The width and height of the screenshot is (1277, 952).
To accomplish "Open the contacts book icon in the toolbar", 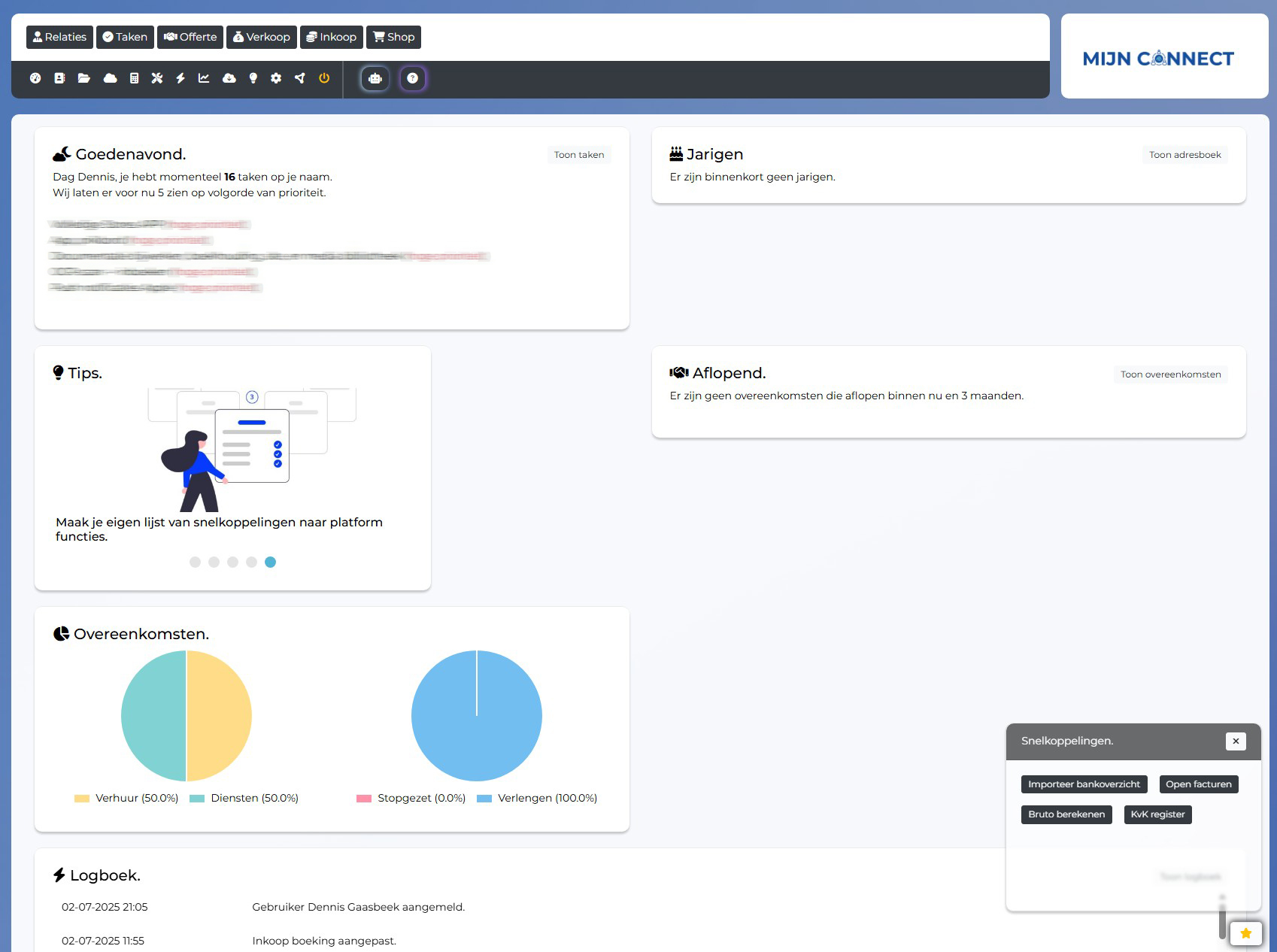I will click(59, 77).
